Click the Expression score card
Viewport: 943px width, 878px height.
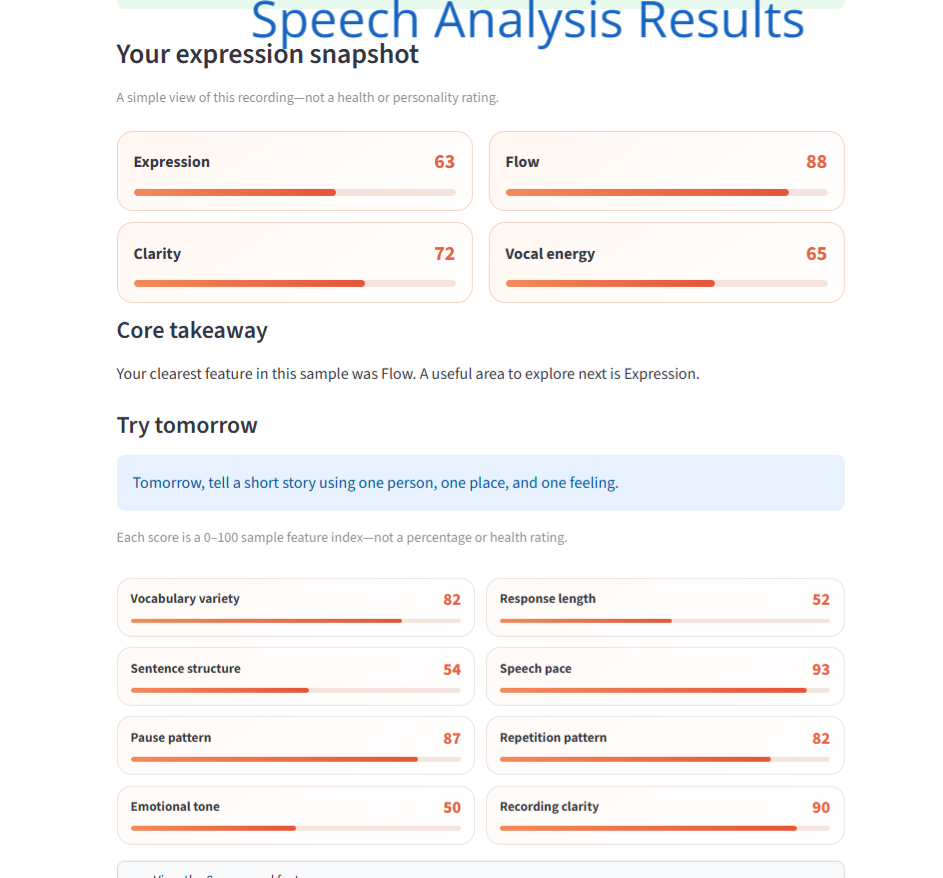(295, 171)
